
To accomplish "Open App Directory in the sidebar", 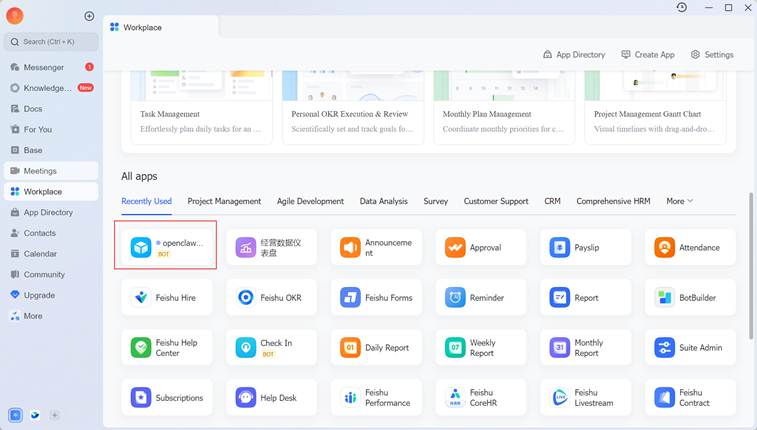I will [51, 212].
